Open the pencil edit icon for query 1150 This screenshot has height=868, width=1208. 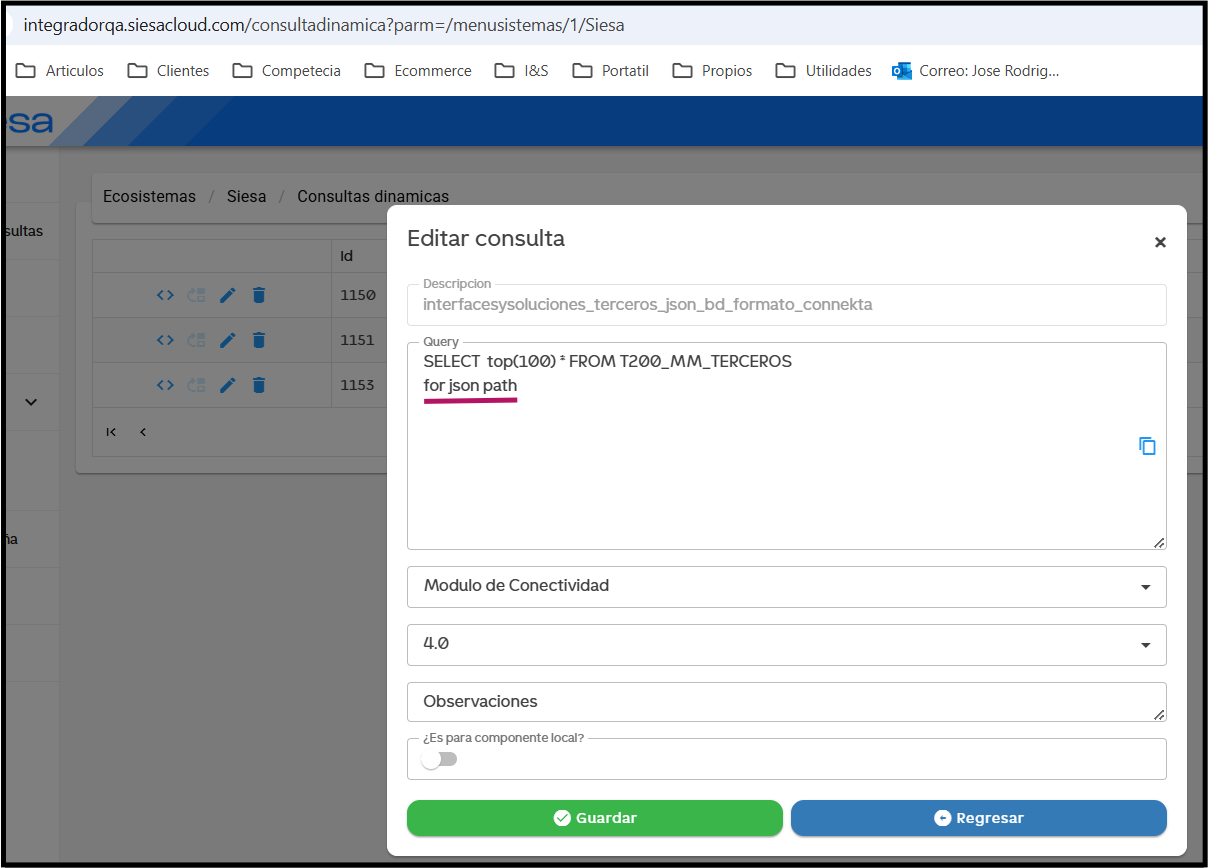(227, 295)
